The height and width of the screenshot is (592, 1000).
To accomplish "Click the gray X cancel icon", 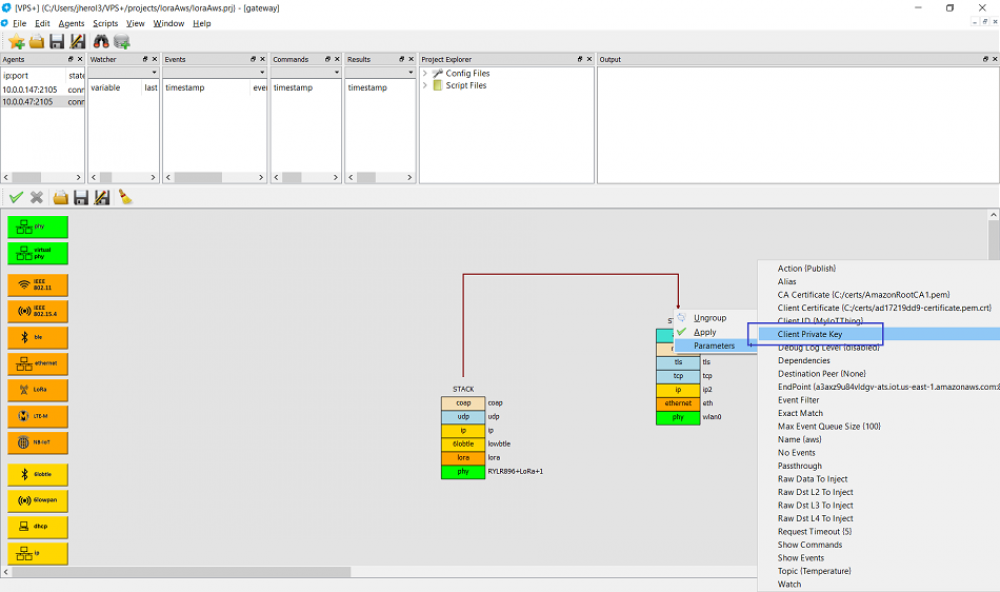I will point(36,197).
